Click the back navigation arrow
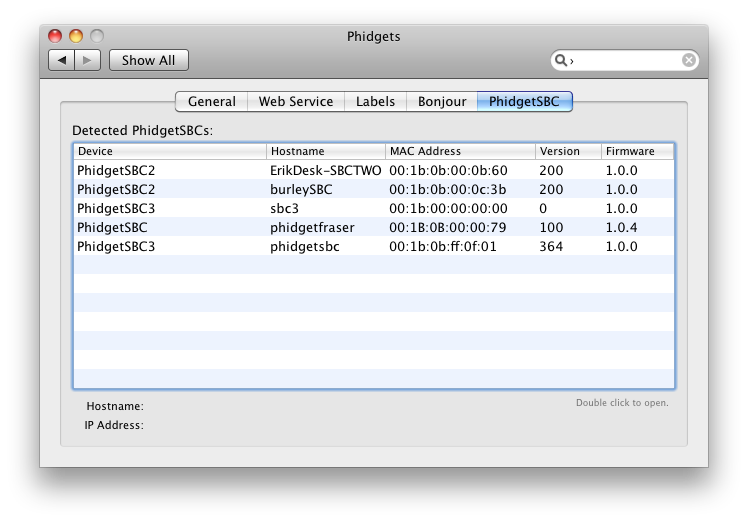 [x=62, y=60]
